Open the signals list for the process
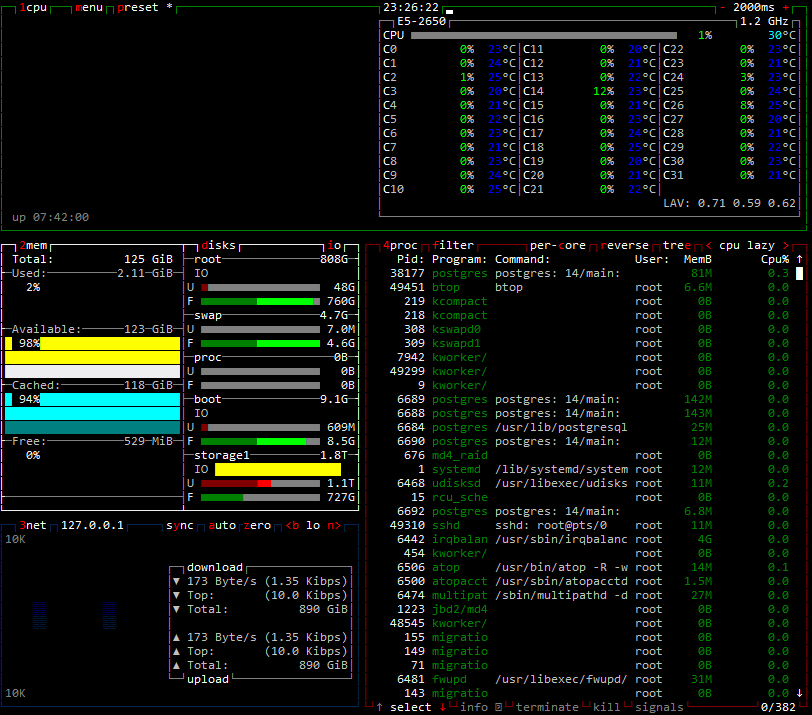This screenshot has width=812, height=715. pyautogui.click(x=659, y=707)
